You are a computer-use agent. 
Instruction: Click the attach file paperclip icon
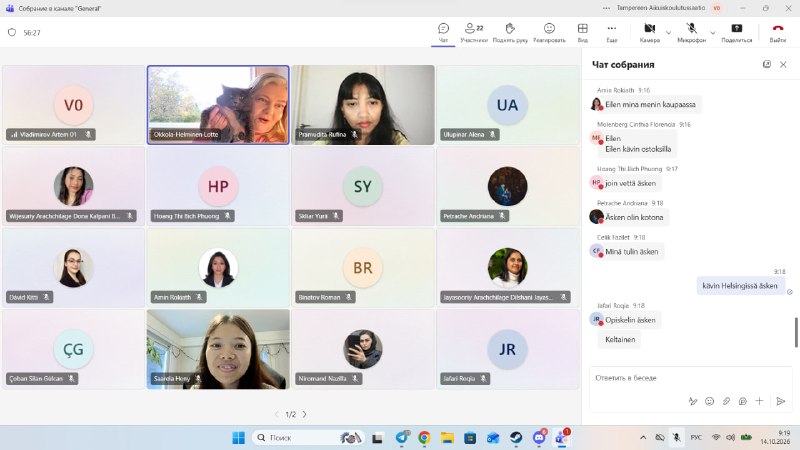click(x=726, y=402)
